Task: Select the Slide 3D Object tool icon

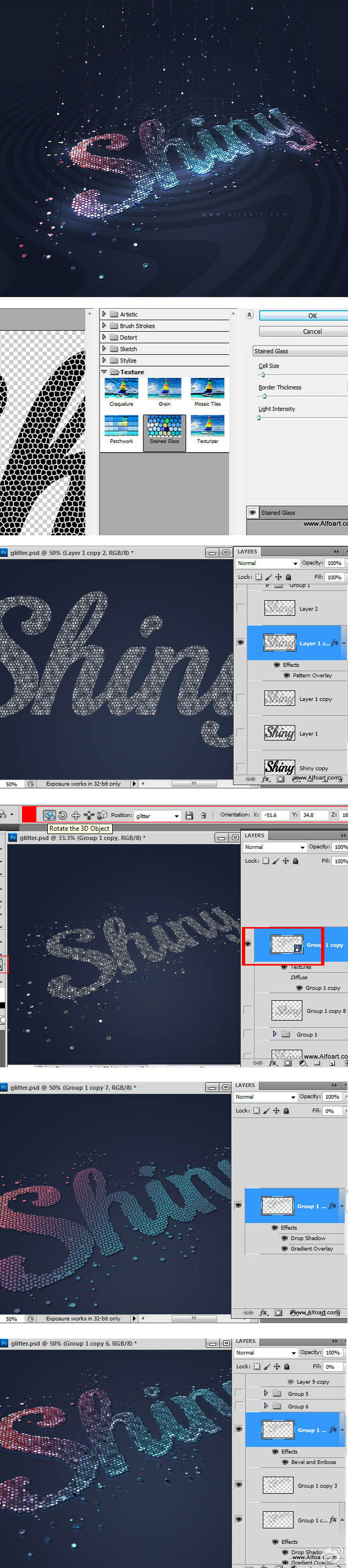Action: (x=89, y=815)
